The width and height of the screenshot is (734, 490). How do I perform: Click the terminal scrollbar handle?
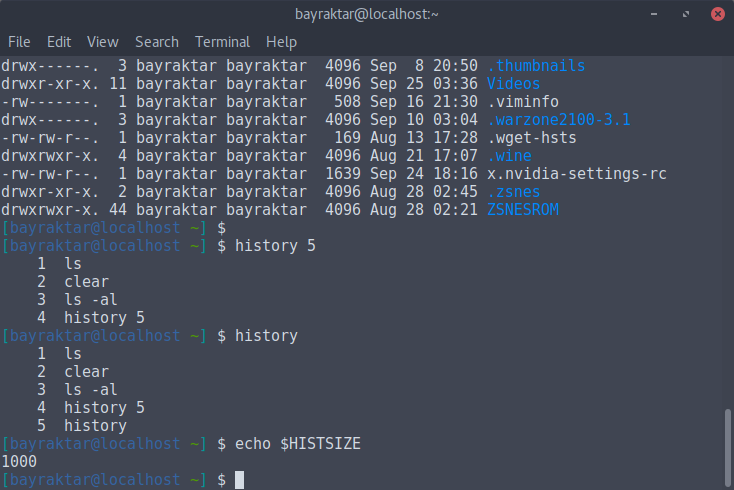coord(727,448)
